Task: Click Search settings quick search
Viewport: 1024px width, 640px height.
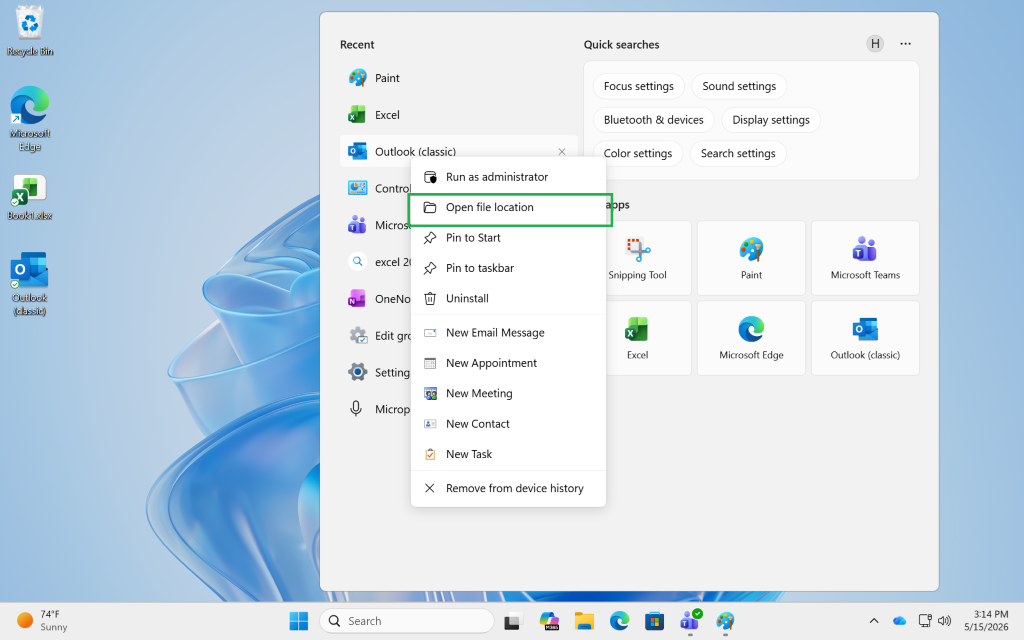Action: pos(738,153)
